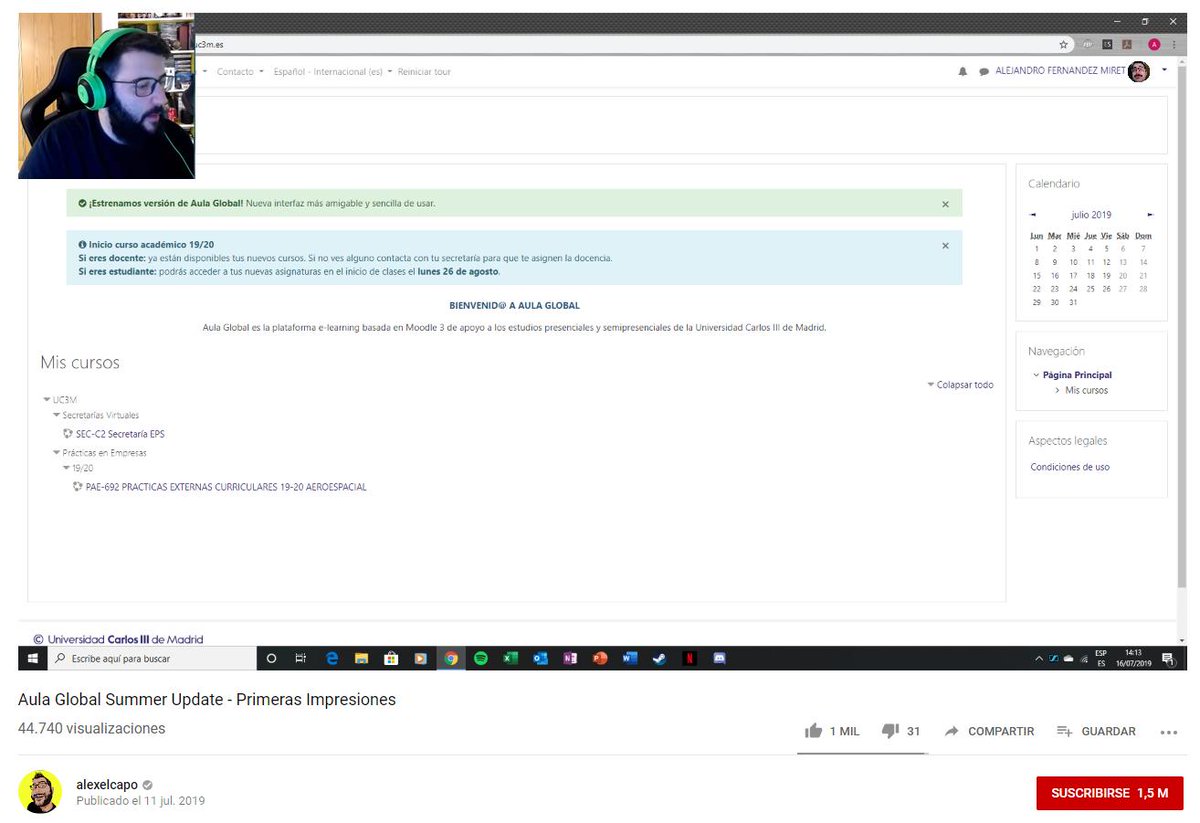
Task: Select day 16 in the calendar
Action: [x=1054, y=276]
